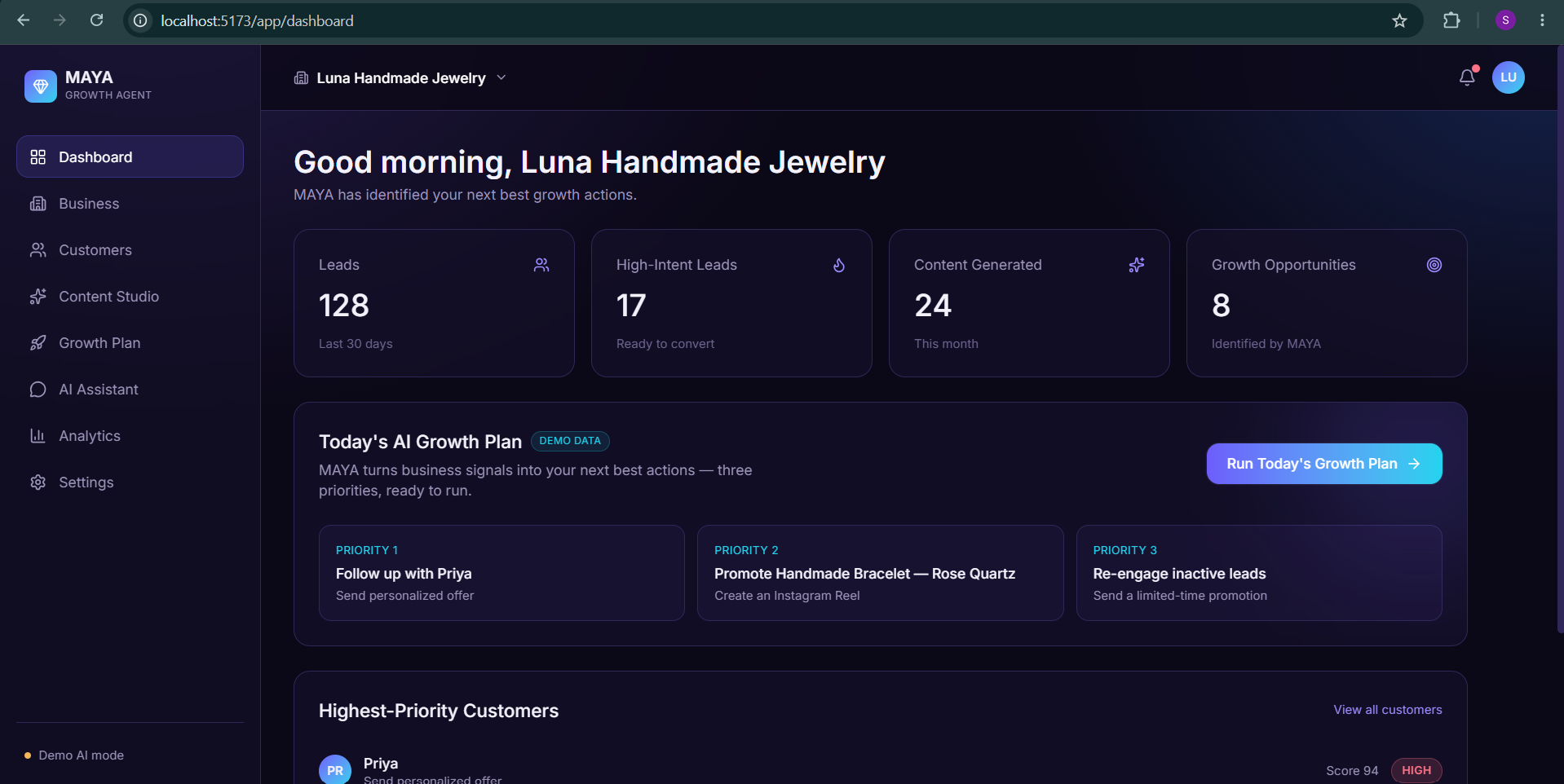The height and width of the screenshot is (784, 1564).
Task: Open Priority 2 Promote Handmade Bracelet card
Action: point(881,573)
